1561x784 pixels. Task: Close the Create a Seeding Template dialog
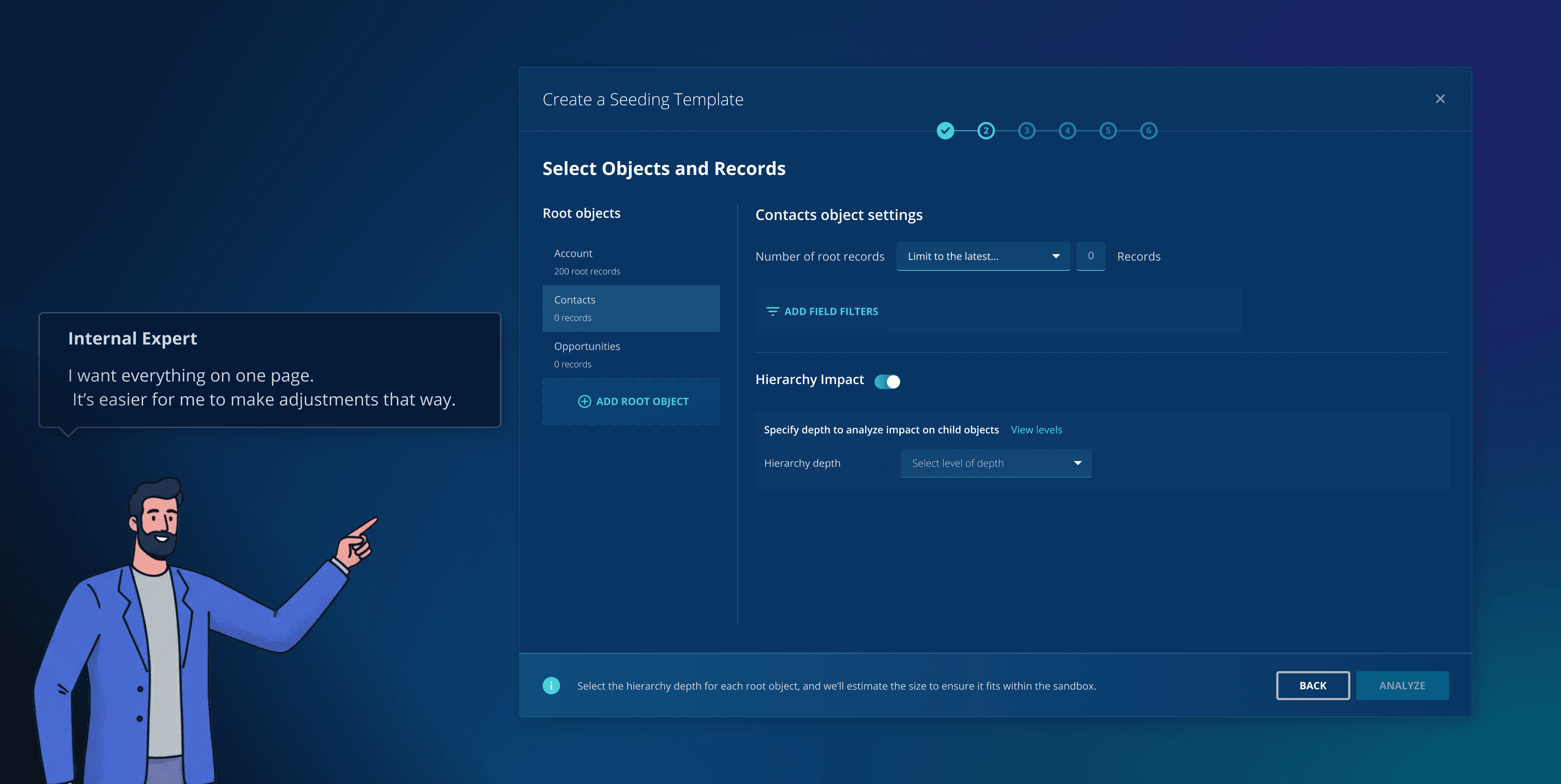pyautogui.click(x=1440, y=99)
